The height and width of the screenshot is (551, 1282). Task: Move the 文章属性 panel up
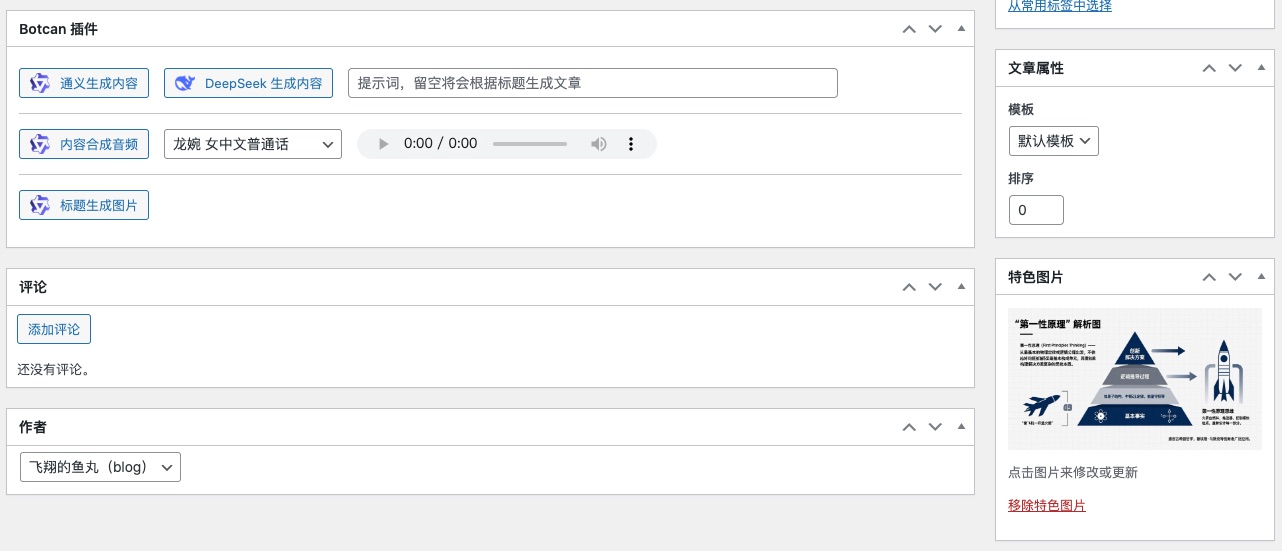pyautogui.click(x=1209, y=68)
